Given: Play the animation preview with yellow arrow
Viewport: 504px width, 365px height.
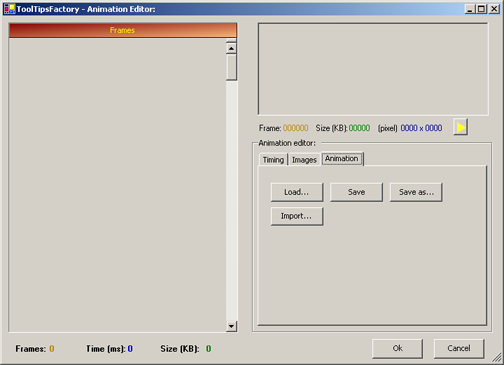Looking at the screenshot, I should coord(461,127).
